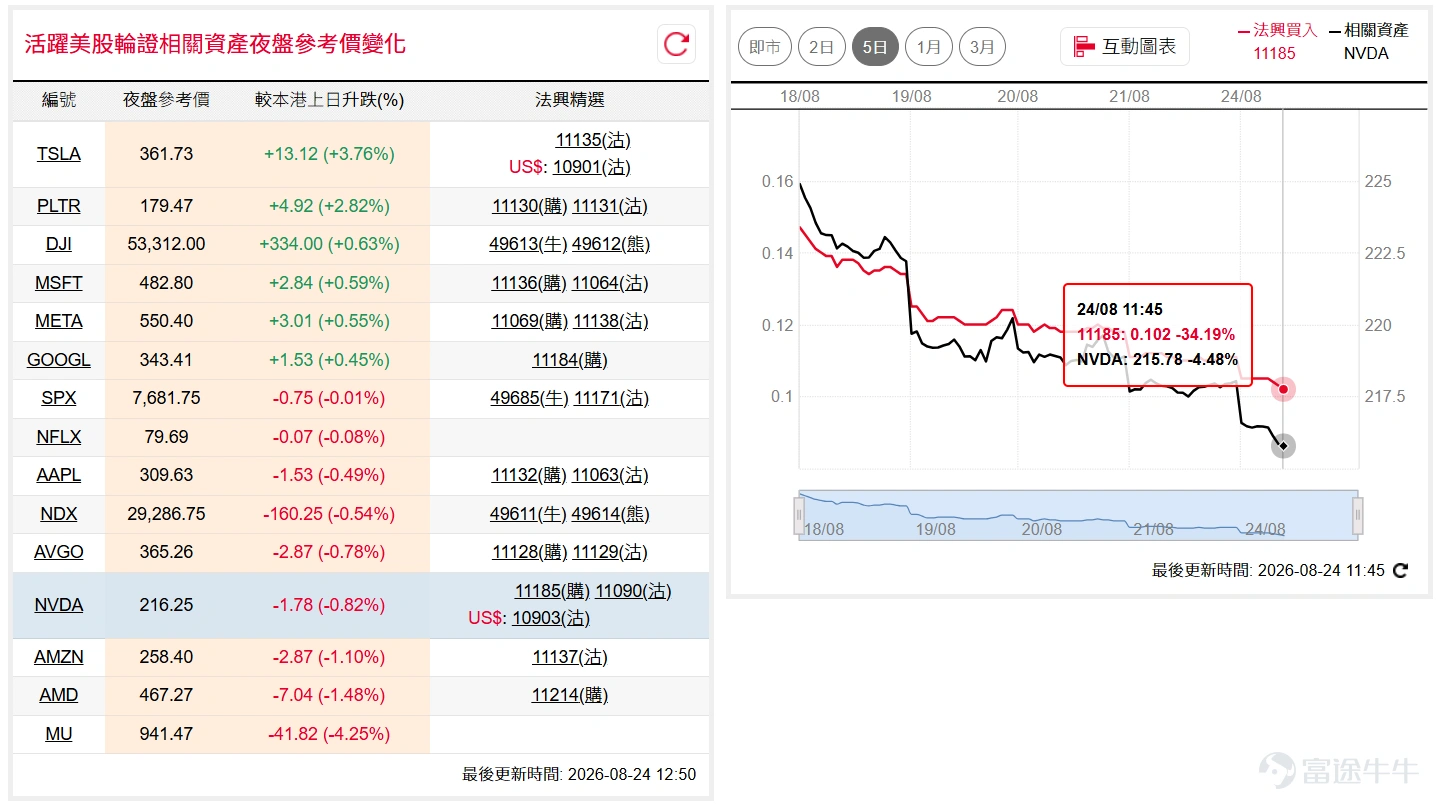Screen dimensions: 1439x807
Task: Open the AMD underlying link
Action: click(59, 695)
